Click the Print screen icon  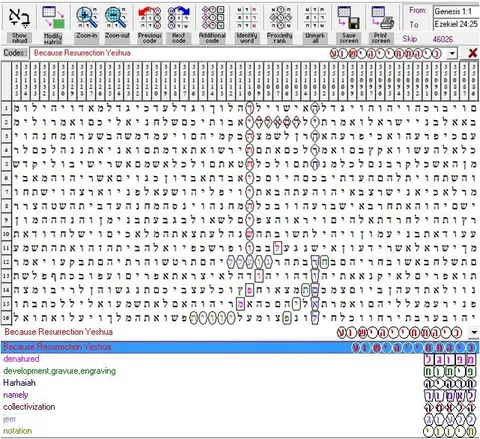pyautogui.click(x=382, y=17)
